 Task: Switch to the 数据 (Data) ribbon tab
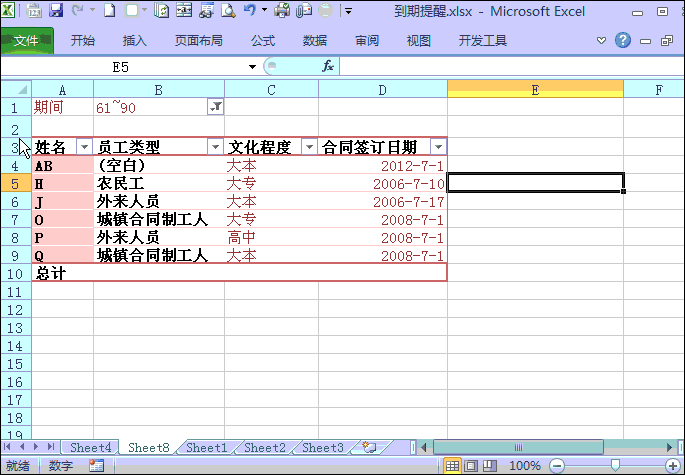(x=315, y=41)
